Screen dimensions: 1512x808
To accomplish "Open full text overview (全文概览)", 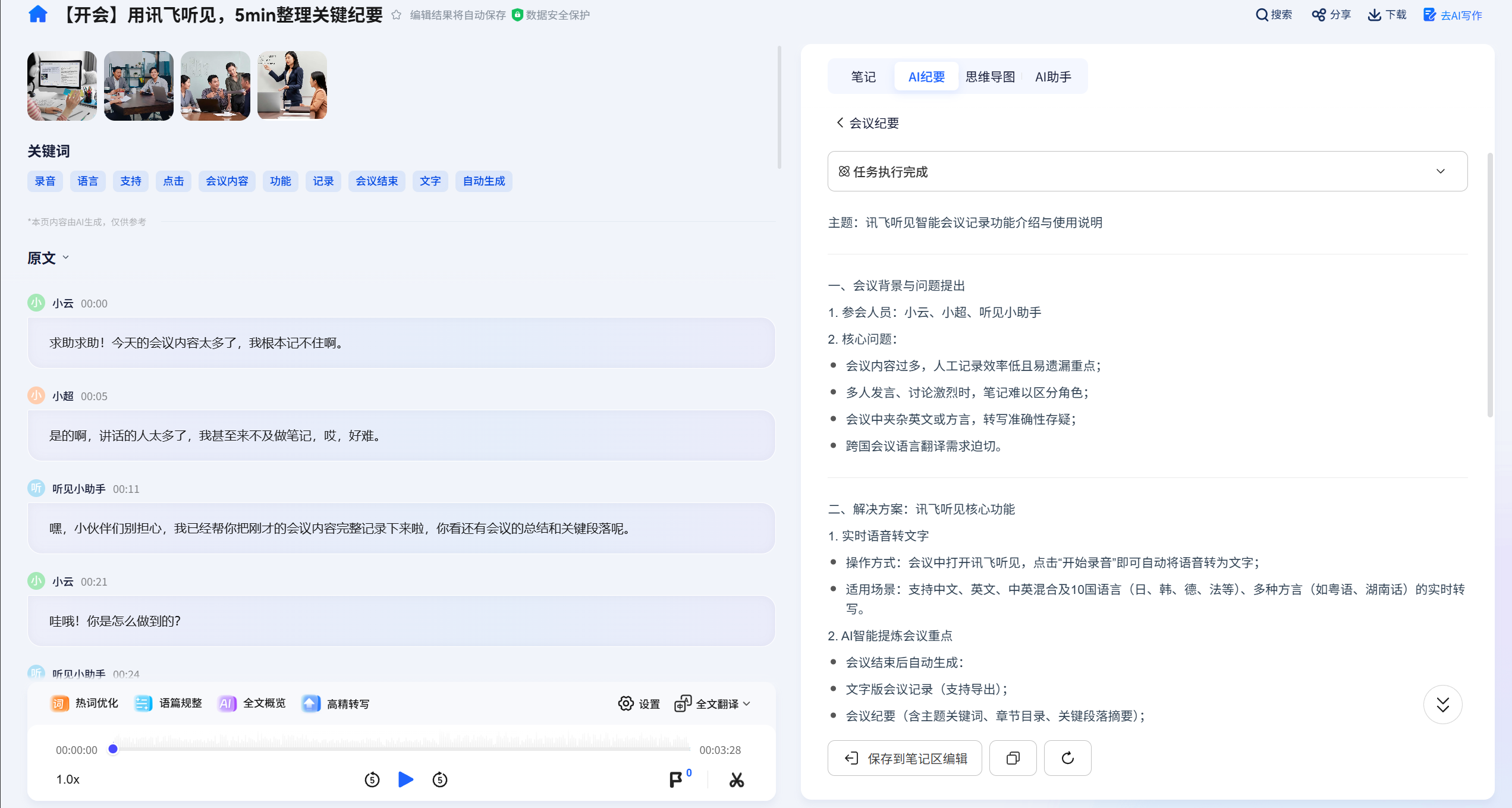I will point(252,703).
